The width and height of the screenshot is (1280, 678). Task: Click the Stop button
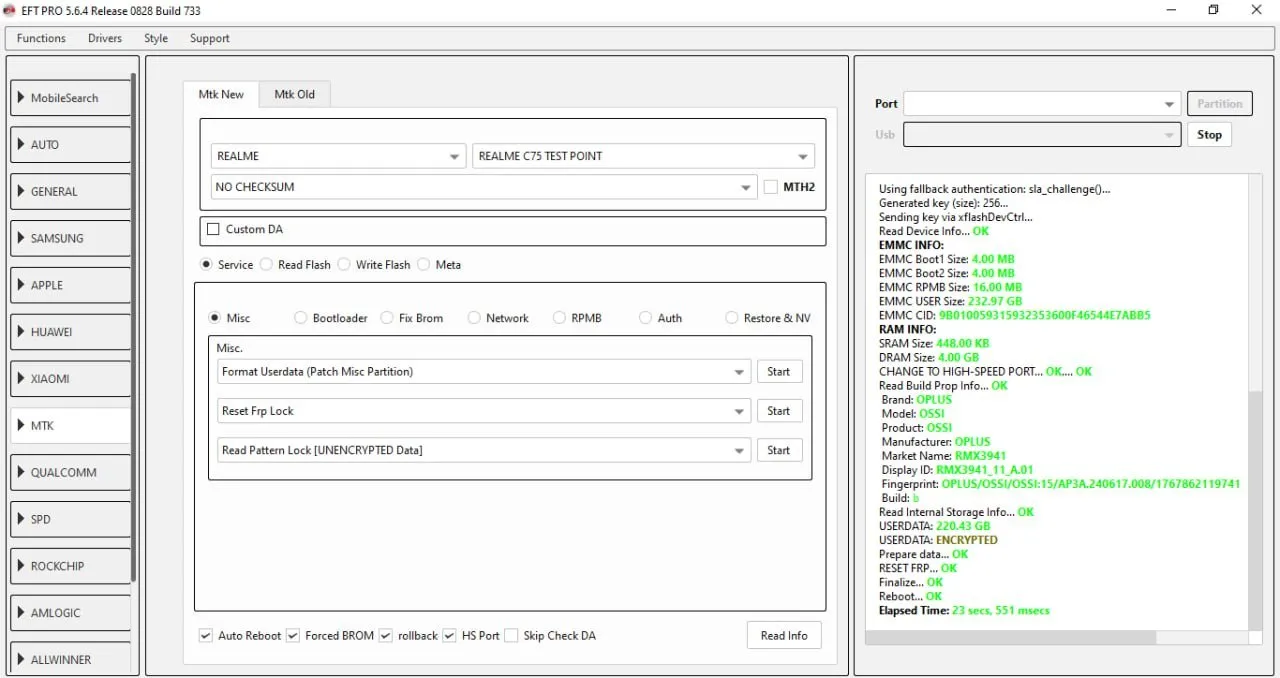click(1209, 135)
